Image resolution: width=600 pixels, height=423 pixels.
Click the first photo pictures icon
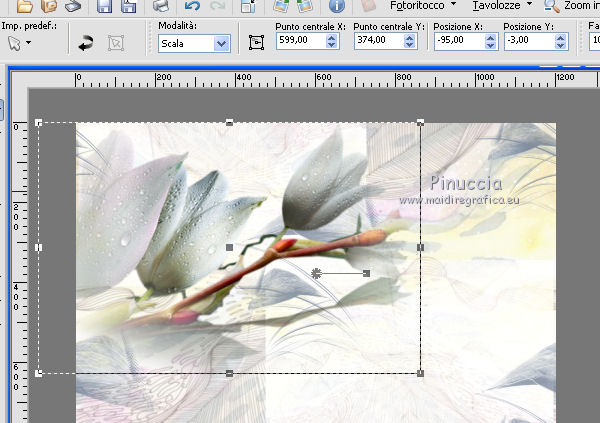(281, 5)
